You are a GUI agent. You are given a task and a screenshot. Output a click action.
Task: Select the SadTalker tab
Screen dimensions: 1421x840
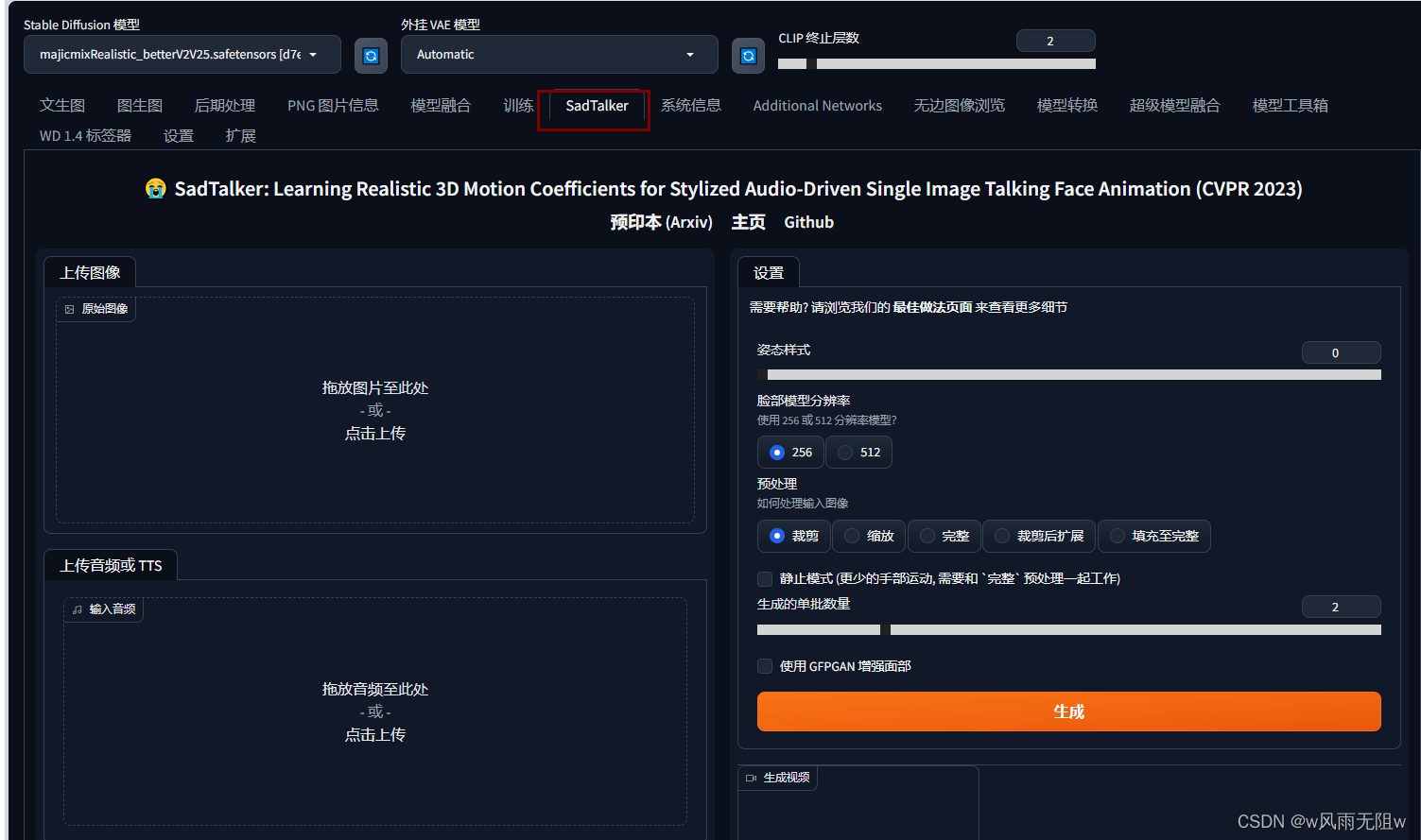597,106
